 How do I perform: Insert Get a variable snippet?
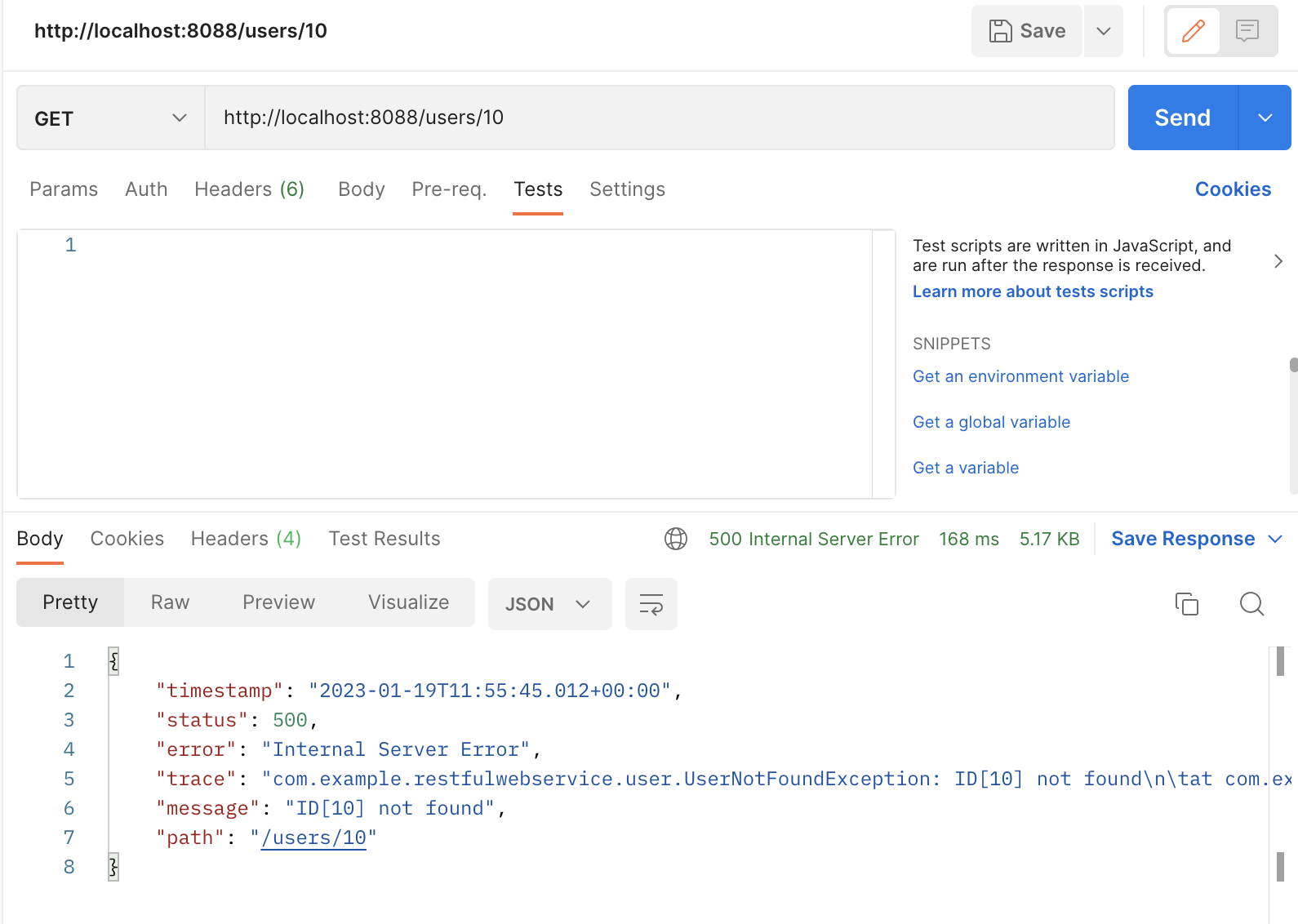point(966,468)
